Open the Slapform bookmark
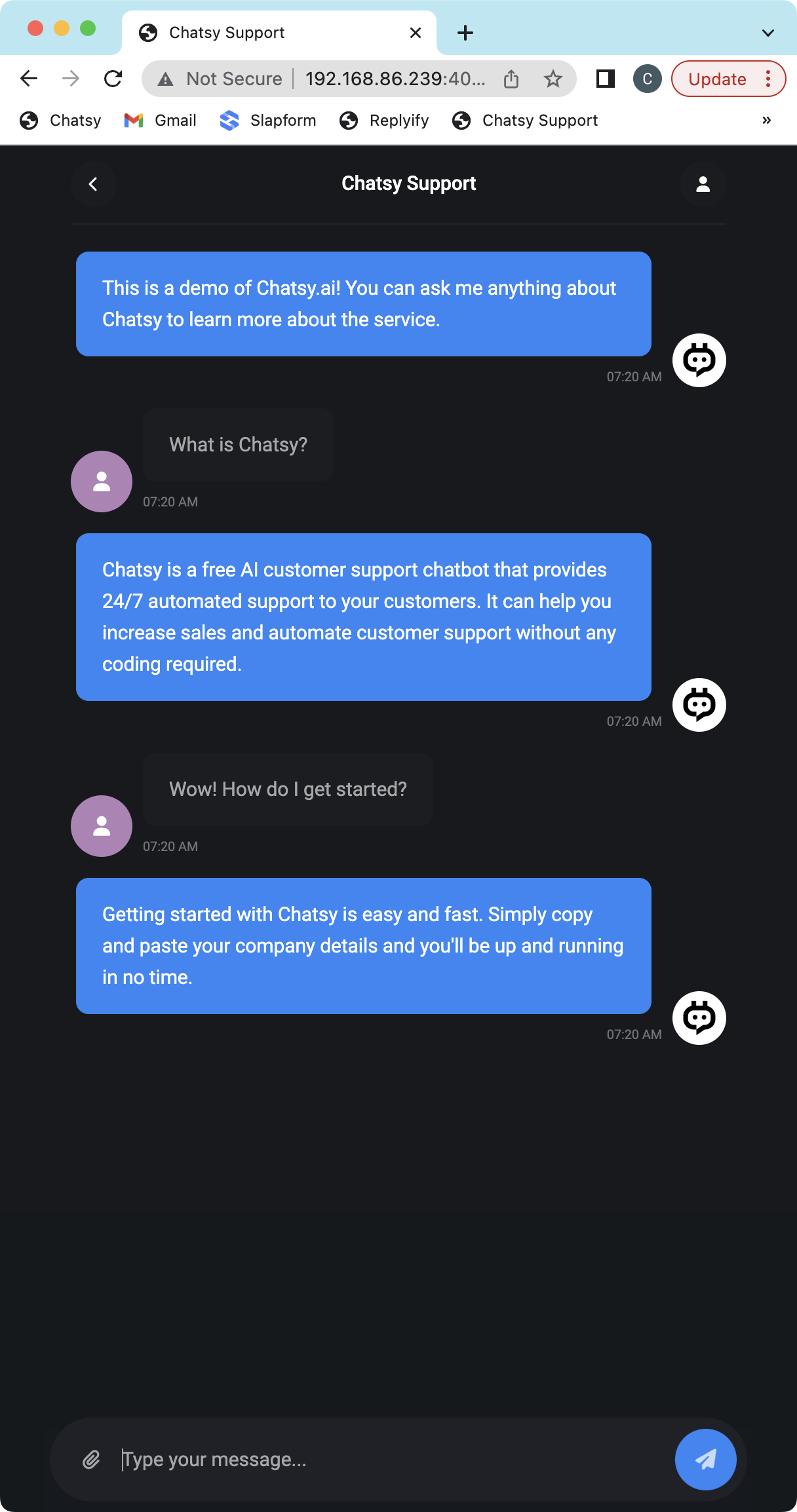797x1512 pixels. pos(268,121)
